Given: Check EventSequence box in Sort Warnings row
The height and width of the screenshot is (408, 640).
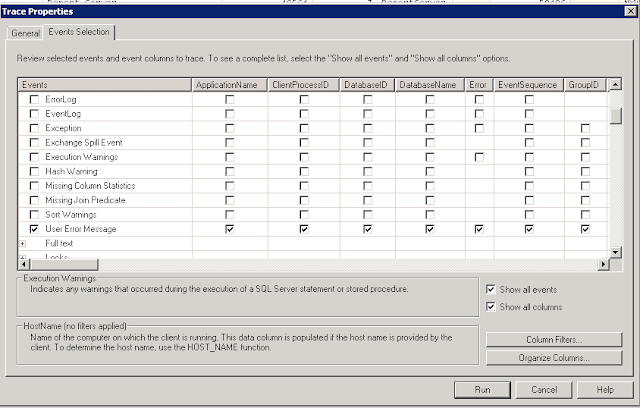Looking at the screenshot, I should [x=529, y=215].
